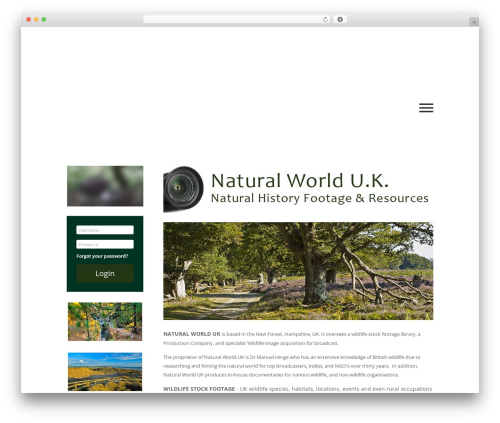Click the round icon beside address bar

click(340, 19)
